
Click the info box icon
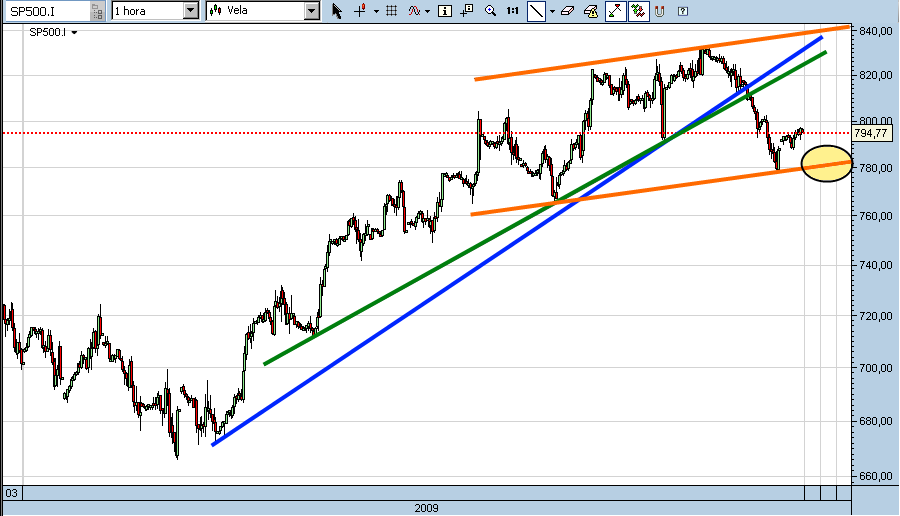tap(445, 11)
